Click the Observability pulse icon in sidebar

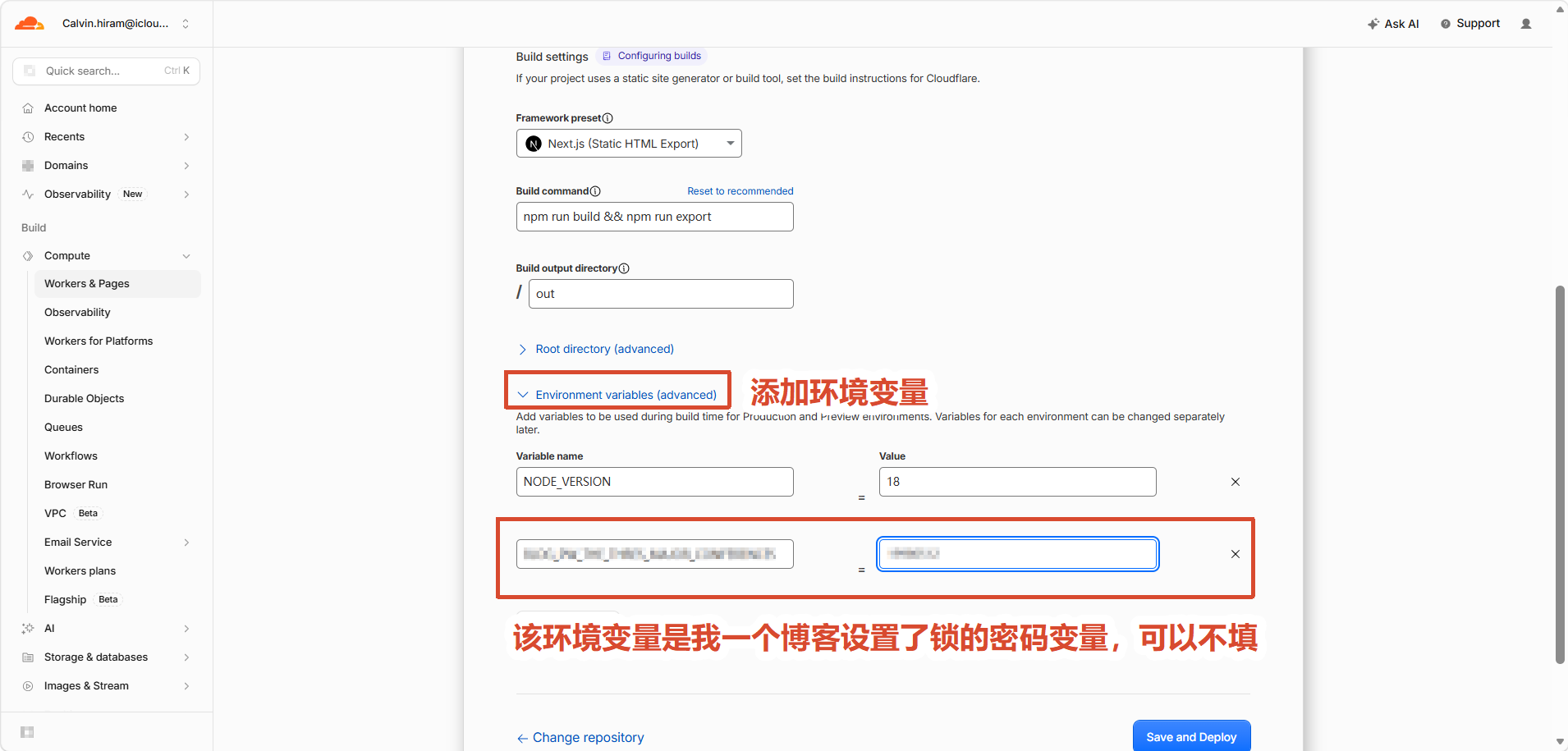coord(28,195)
